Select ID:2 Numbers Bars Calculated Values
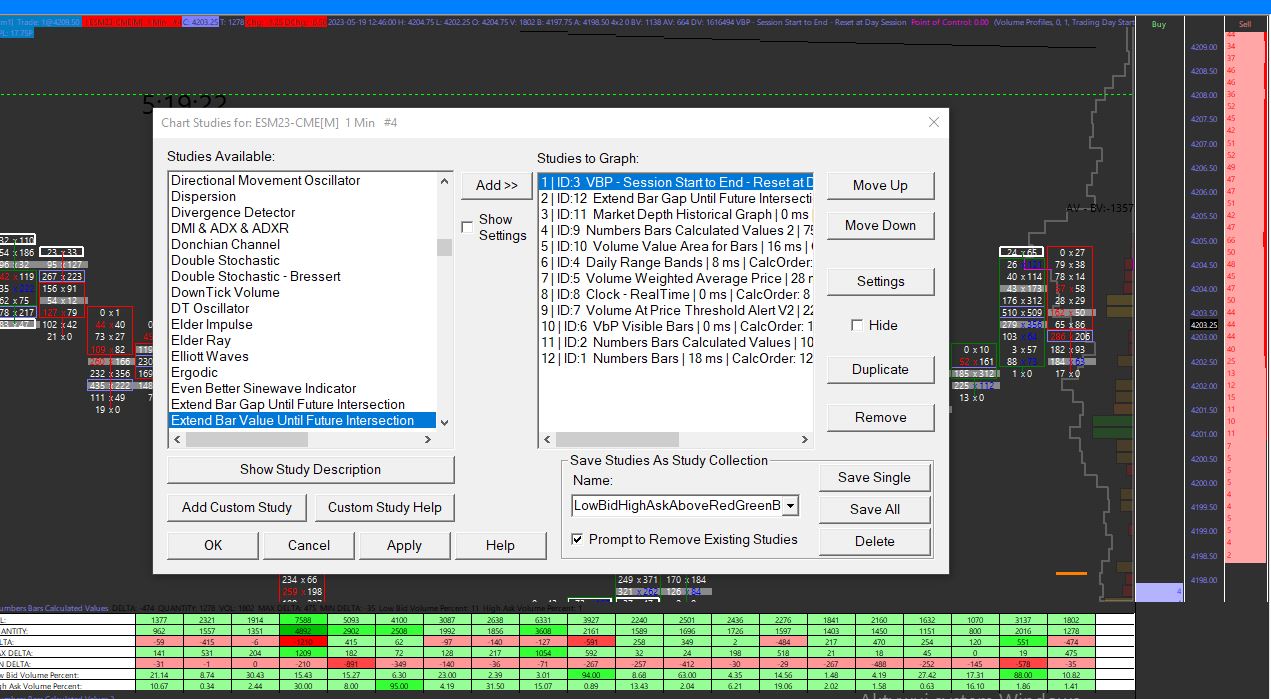Image resolution: width=1271 pixels, height=699 pixels. pyautogui.click(x=676, y=342)
